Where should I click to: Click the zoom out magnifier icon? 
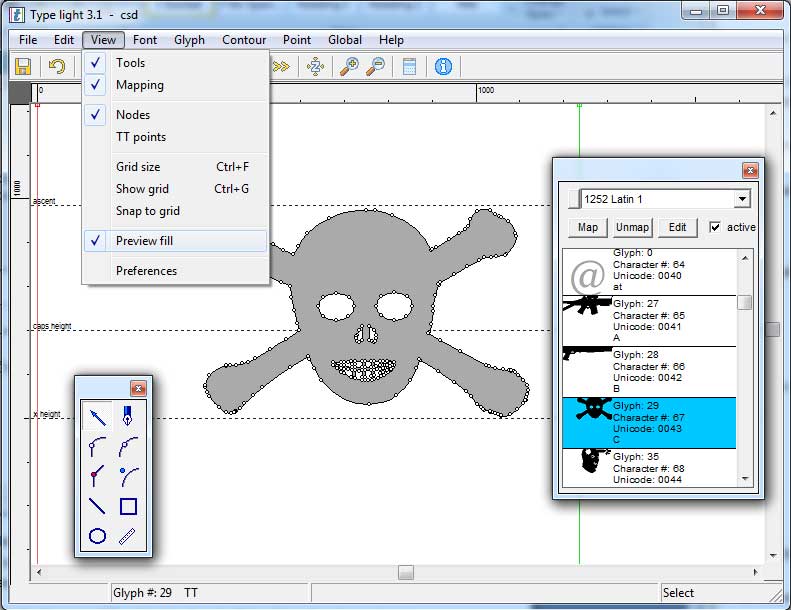click(375, 67)
